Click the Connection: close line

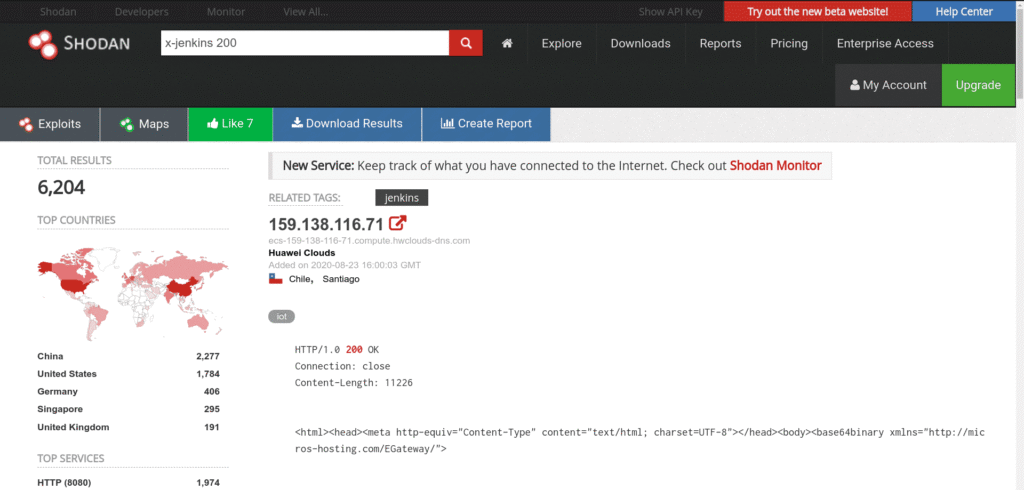pyautogui.click(x=342, y=367)
